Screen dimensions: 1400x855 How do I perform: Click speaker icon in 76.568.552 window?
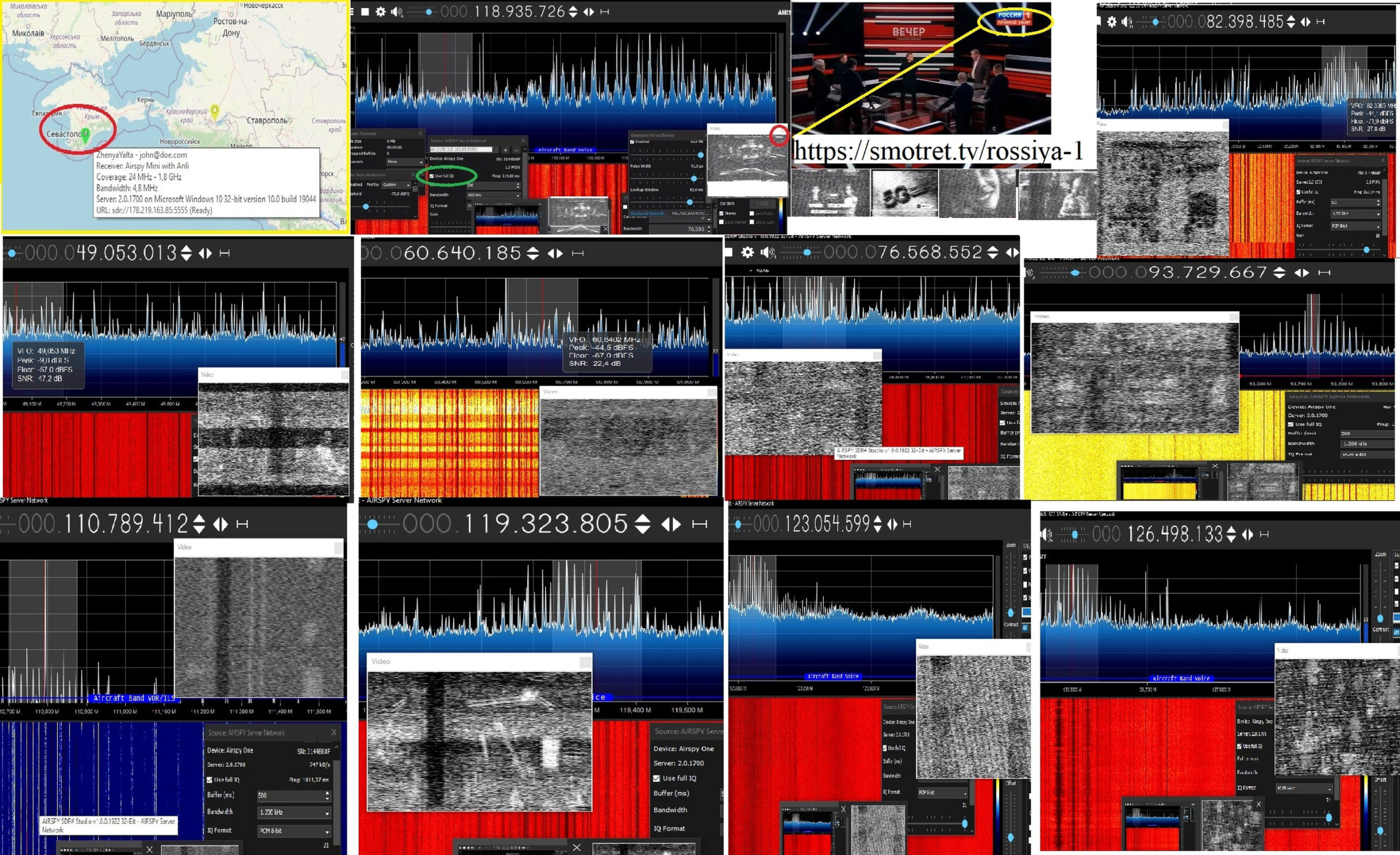pyautogui.click(x=768, y=252)
